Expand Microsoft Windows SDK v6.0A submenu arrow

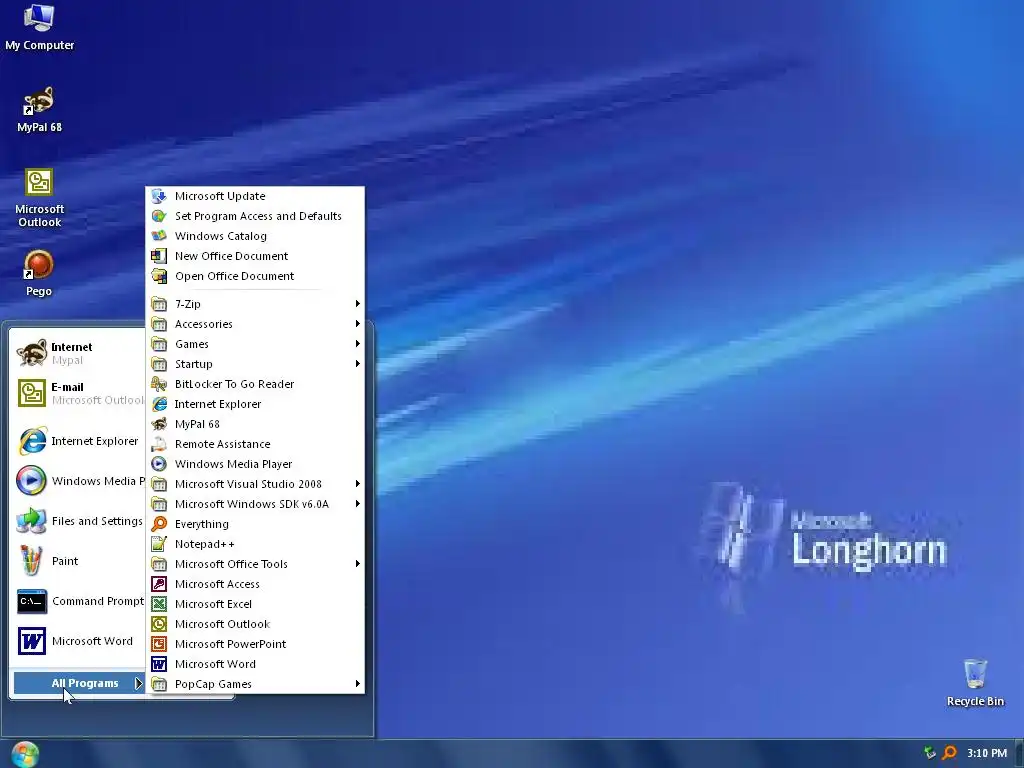[357, 504]
